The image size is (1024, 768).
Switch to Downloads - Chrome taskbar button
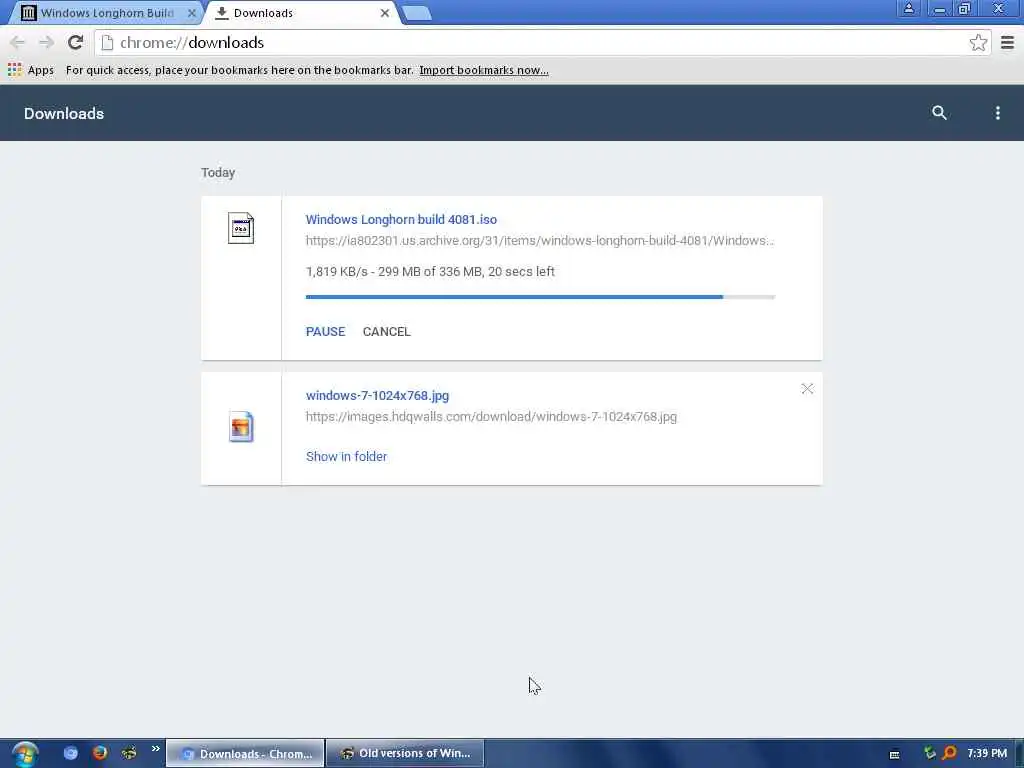pos(246,754)
